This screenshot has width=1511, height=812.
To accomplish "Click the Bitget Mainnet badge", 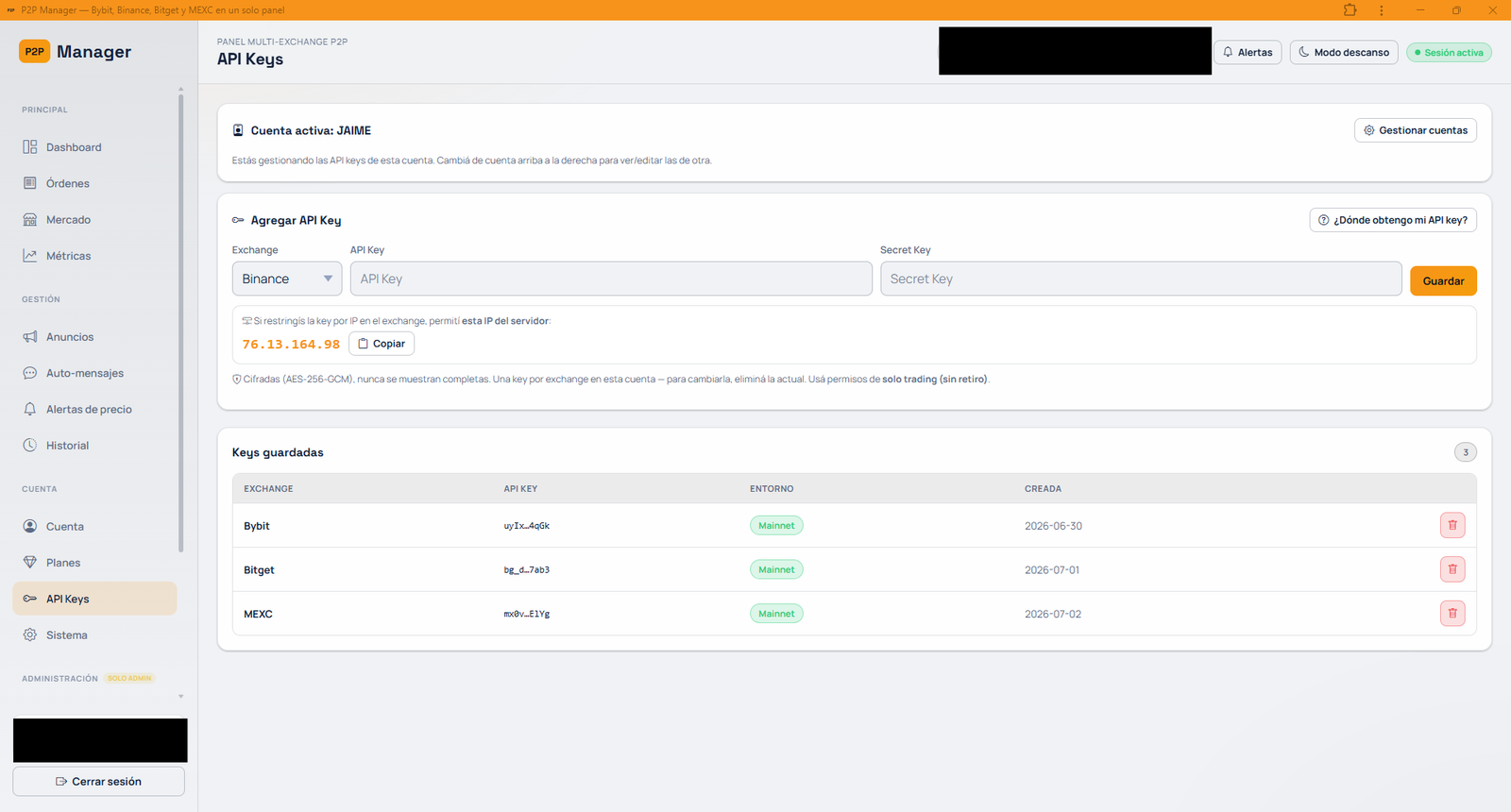I will coord(776,569).
